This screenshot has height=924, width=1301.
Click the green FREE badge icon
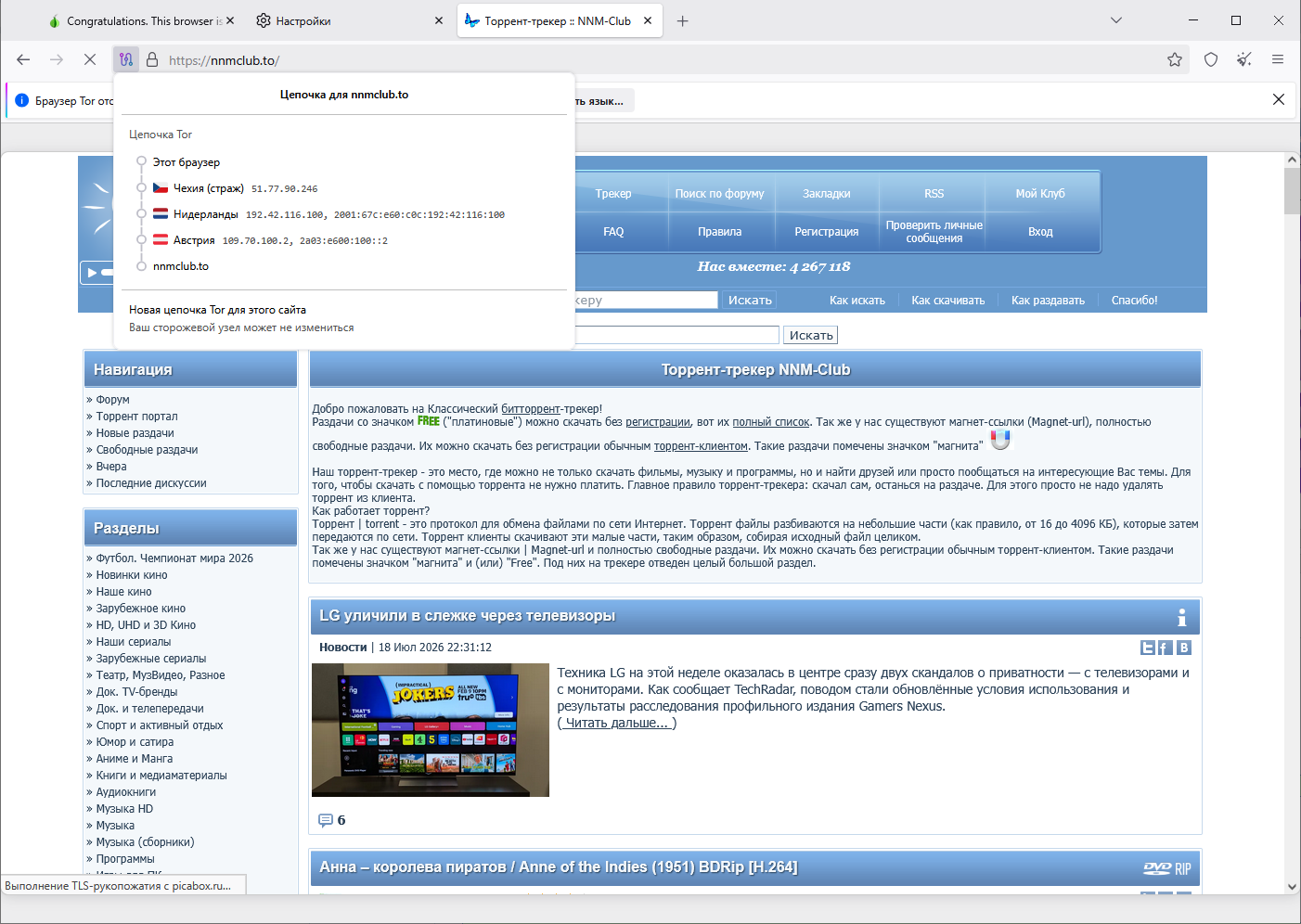pyautogui.click(x=429, y=421)
